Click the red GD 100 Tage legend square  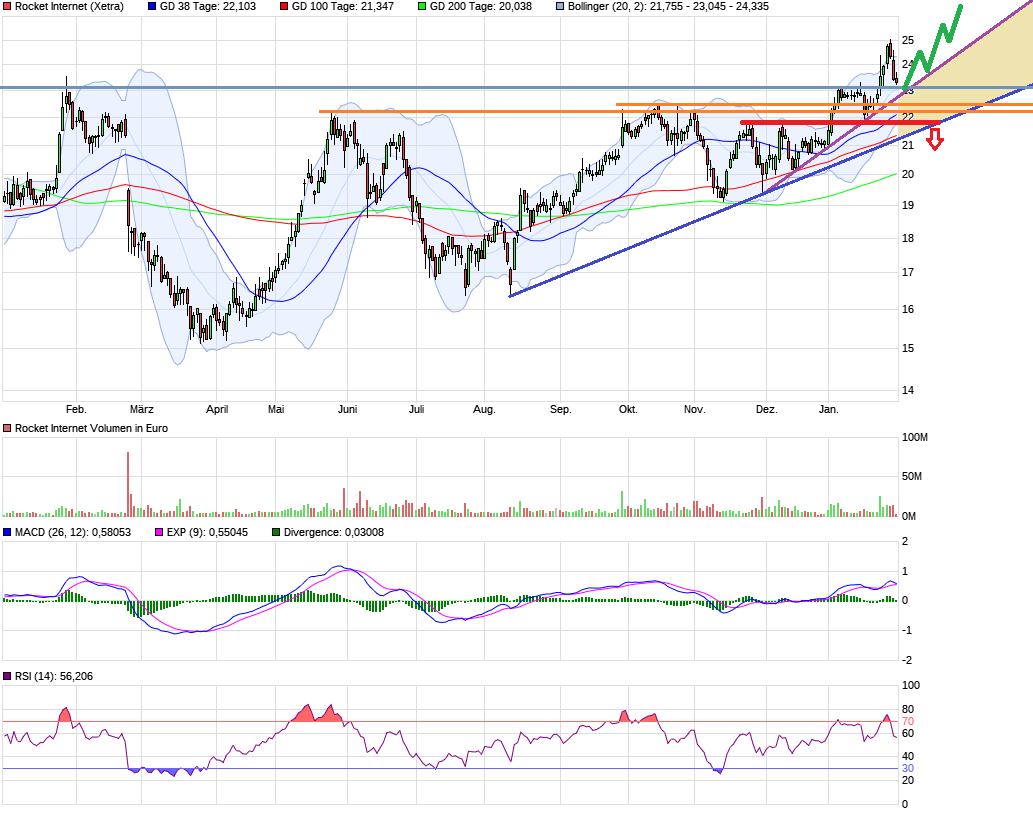[283, 7]
